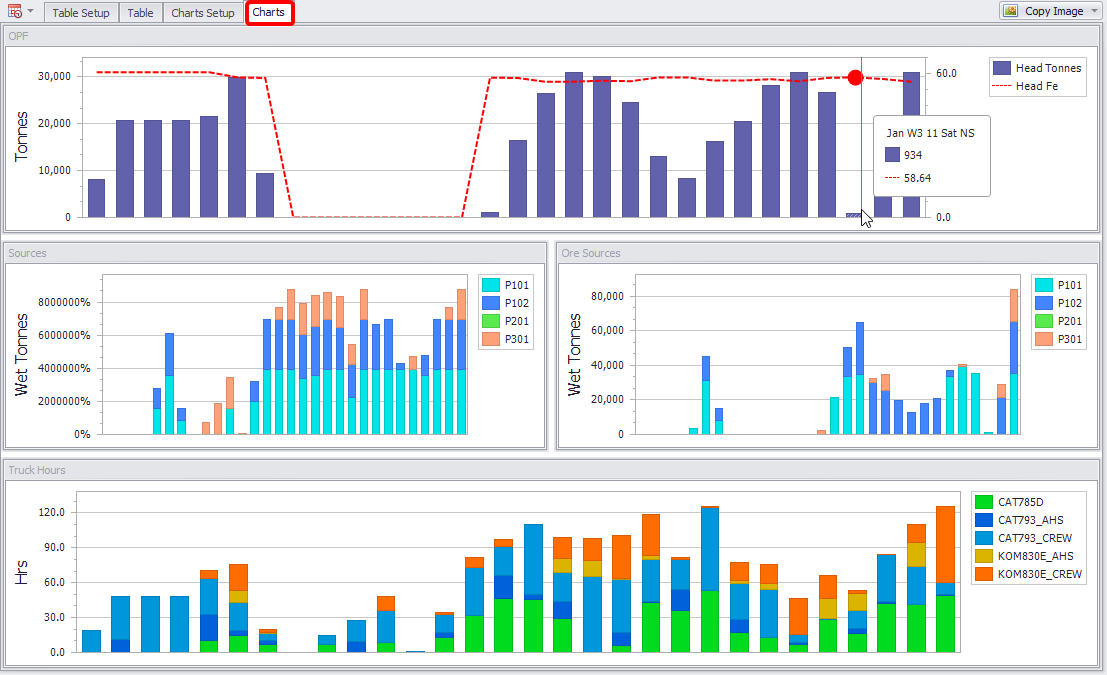
Task: Click P101 cyan swatch in Sources legend
Action: (491, 285)
